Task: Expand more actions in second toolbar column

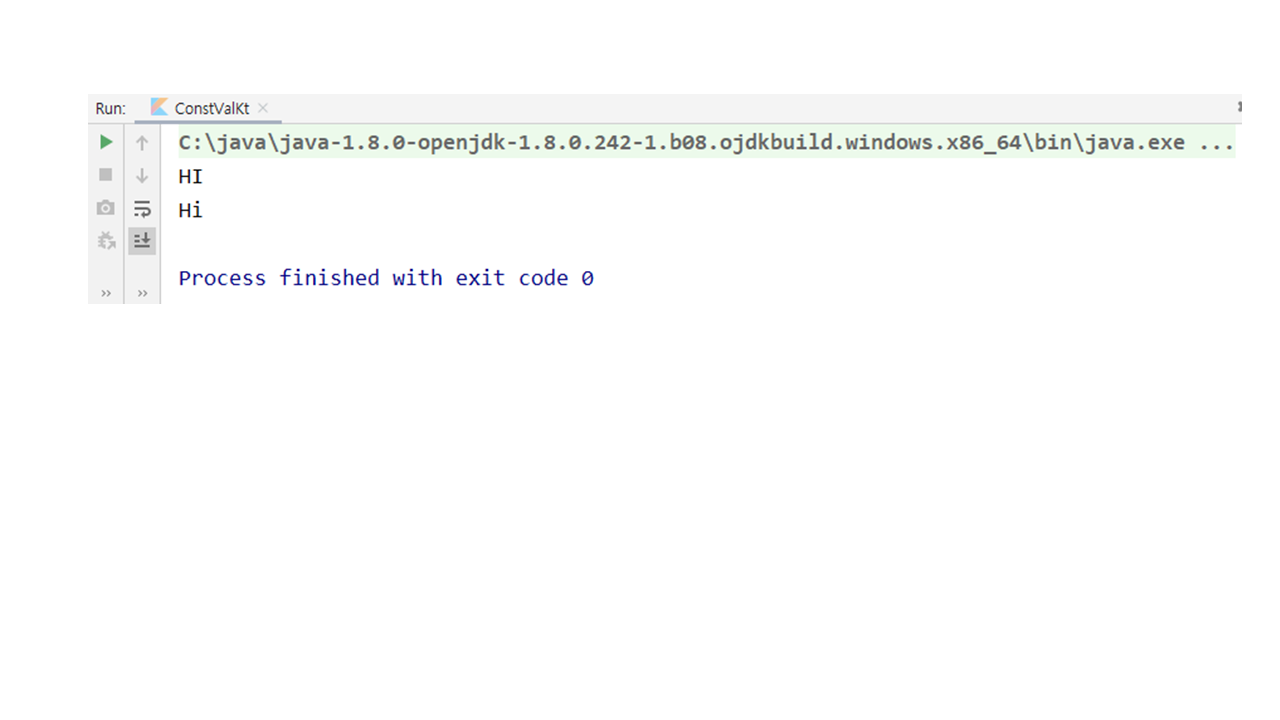Action: (x=142, y=293)
